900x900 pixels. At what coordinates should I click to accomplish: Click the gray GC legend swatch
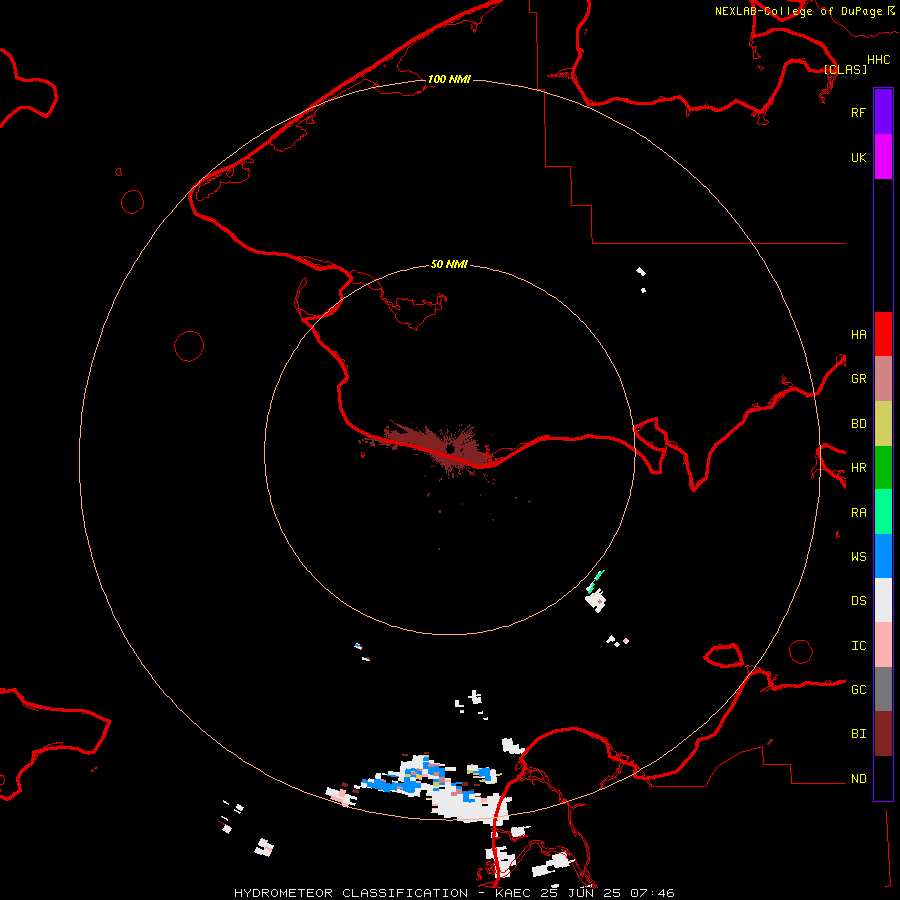pos(883,689)
